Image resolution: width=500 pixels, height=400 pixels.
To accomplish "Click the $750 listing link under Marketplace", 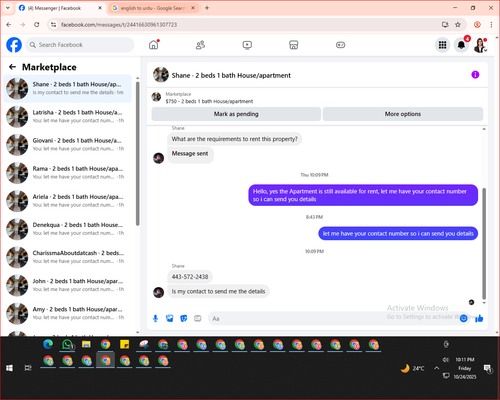I will (x=209, y=101).
